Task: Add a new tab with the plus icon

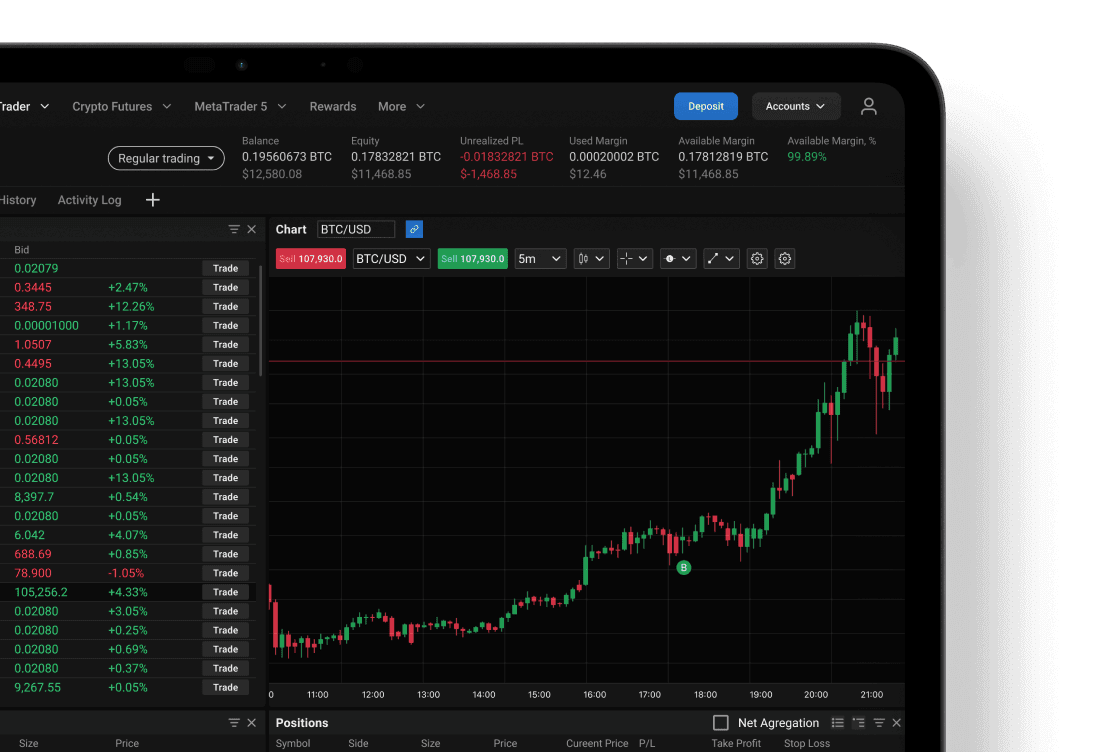Action: [x=152, y=200]
